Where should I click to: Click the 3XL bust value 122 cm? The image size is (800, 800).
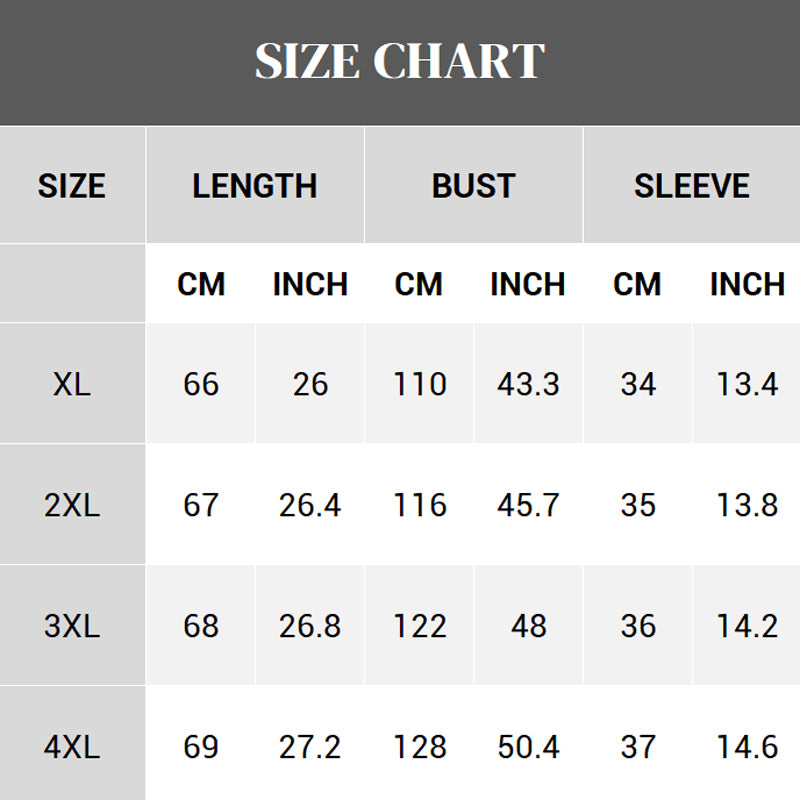[x=419, y=626]
